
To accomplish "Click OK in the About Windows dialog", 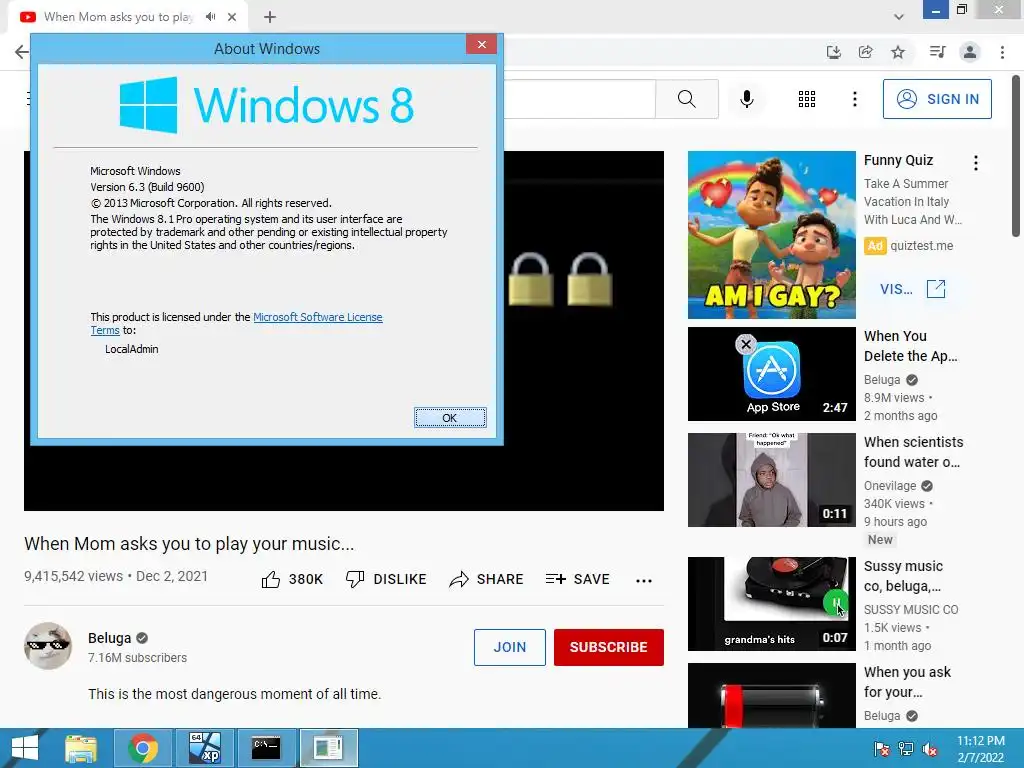I will [x=450, y=417].
